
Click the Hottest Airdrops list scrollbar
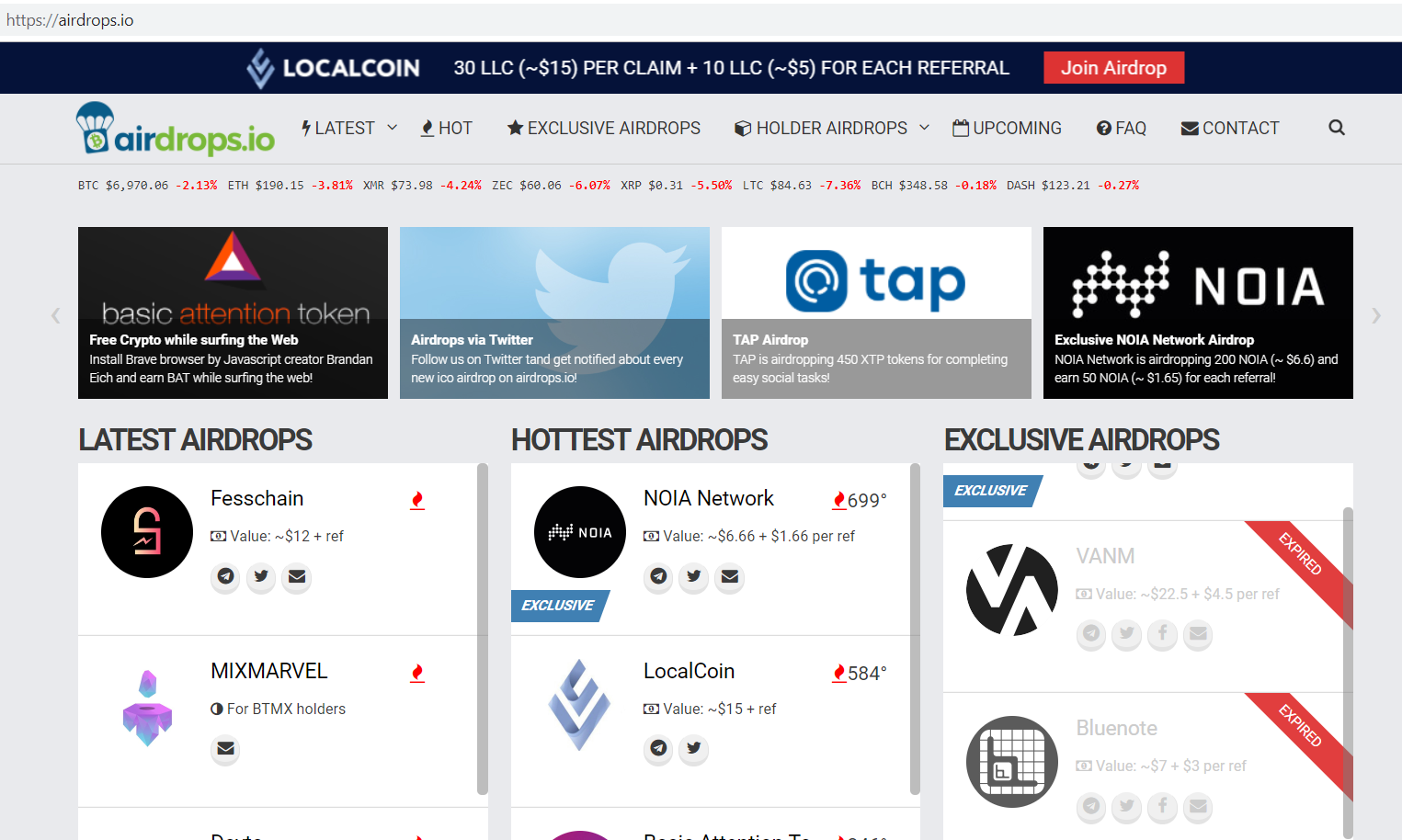click(915, 629)
